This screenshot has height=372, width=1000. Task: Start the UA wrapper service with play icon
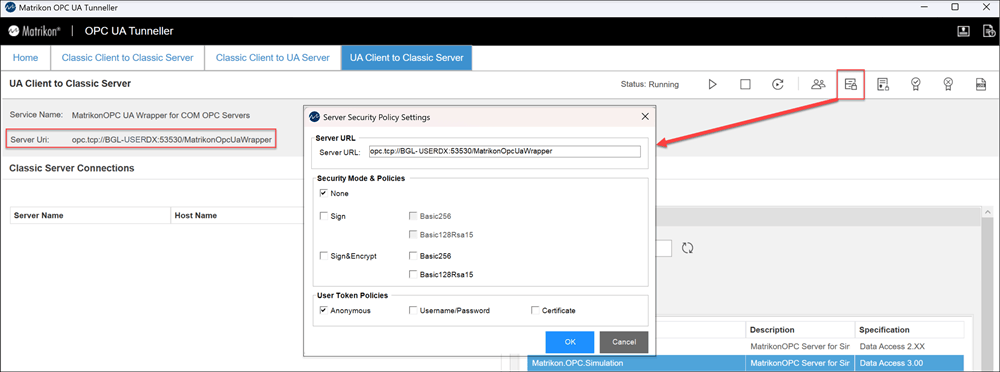point(712,84)
